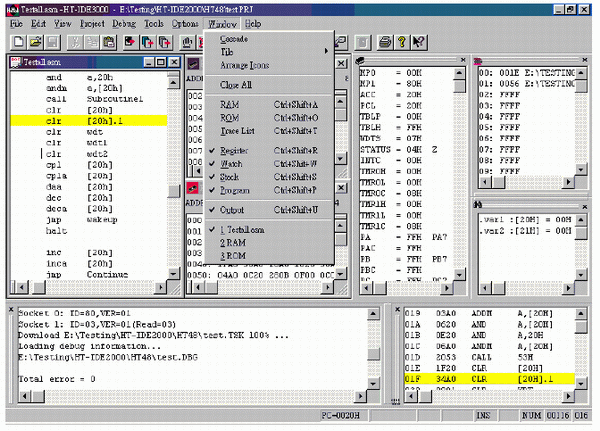The width and height of the screenshot is (600, 431).
Task: Click Test1.asm vertical scrollbar thumb
Action: click(x=174, y=191)
